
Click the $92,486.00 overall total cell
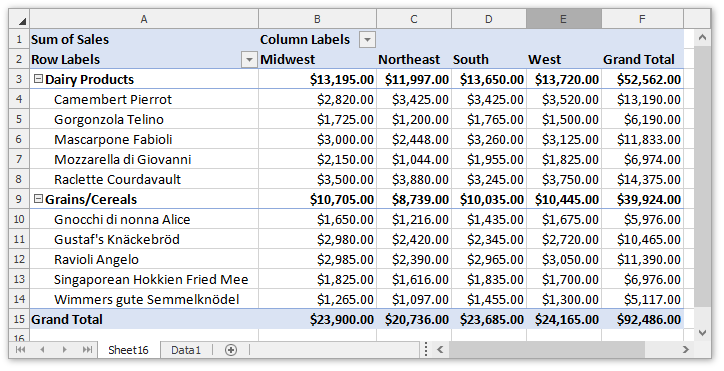point(642,319)
